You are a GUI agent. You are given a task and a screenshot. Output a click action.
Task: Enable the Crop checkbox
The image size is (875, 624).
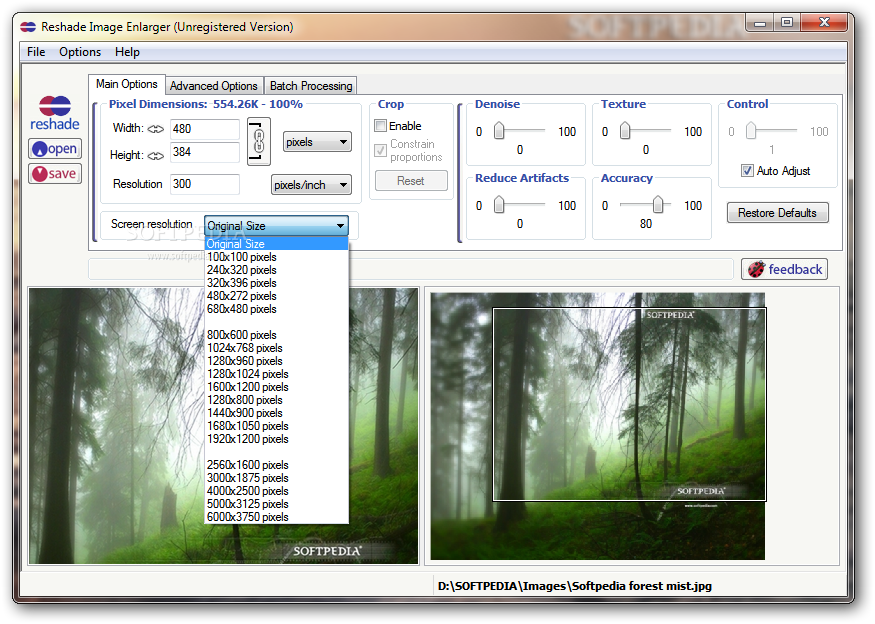pos(381,126)
